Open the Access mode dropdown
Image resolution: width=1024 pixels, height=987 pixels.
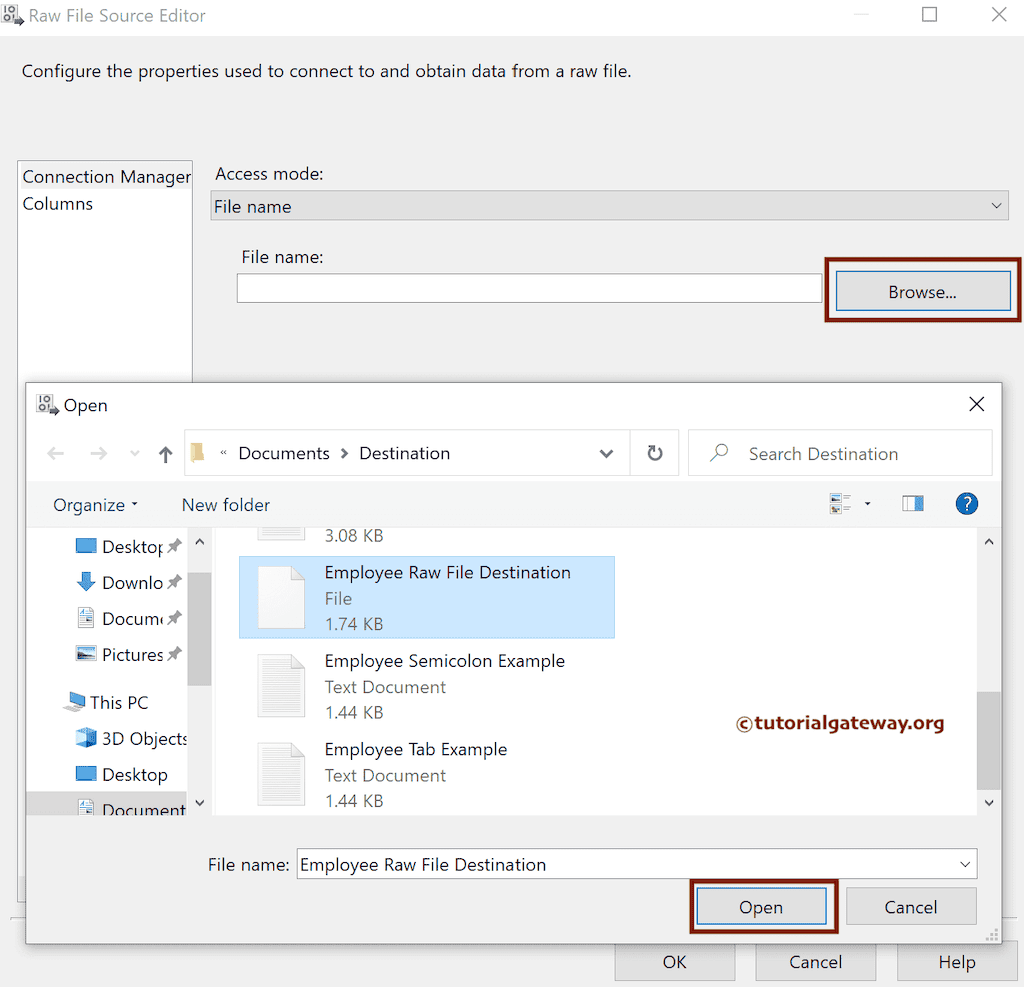click(x=609, y=206)
